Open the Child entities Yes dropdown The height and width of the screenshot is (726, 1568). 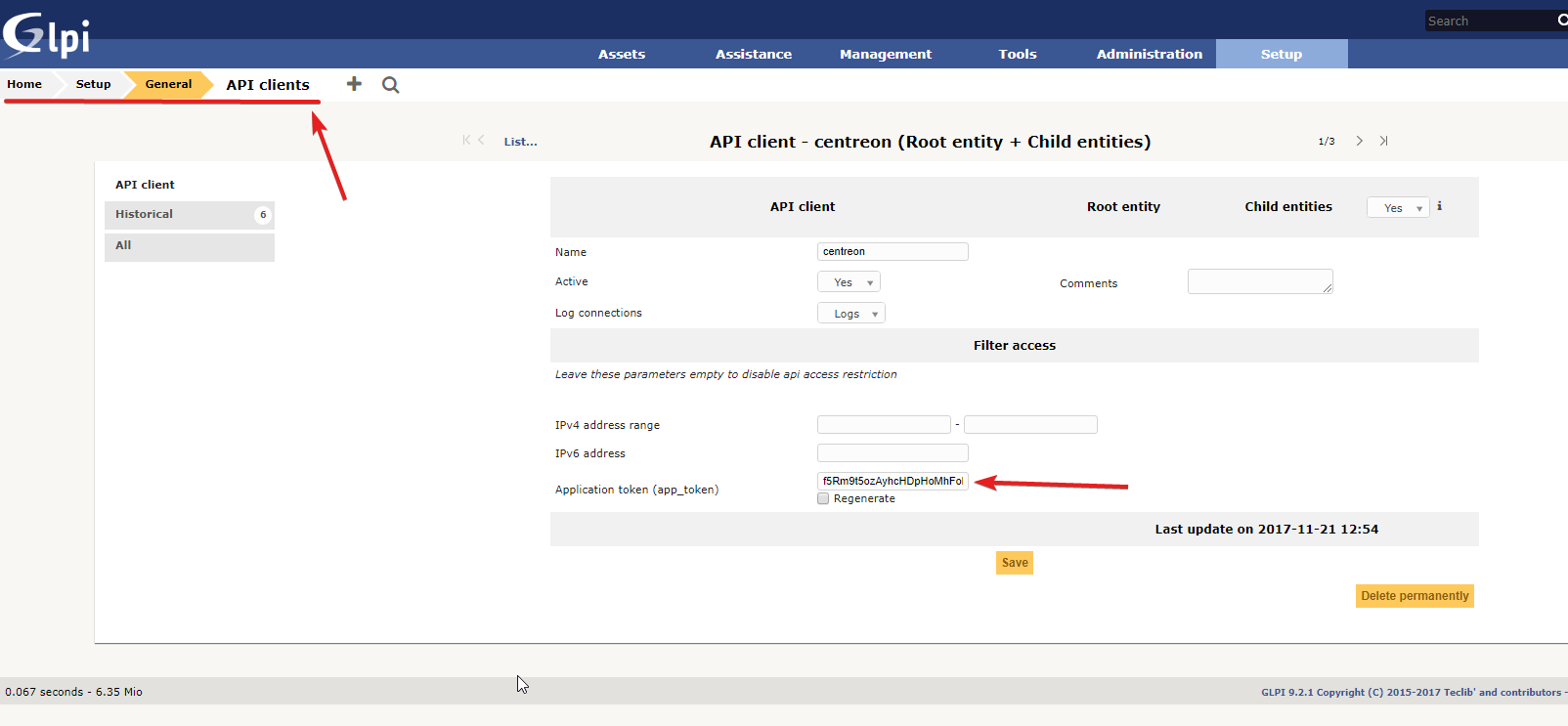coord(1398,207)
